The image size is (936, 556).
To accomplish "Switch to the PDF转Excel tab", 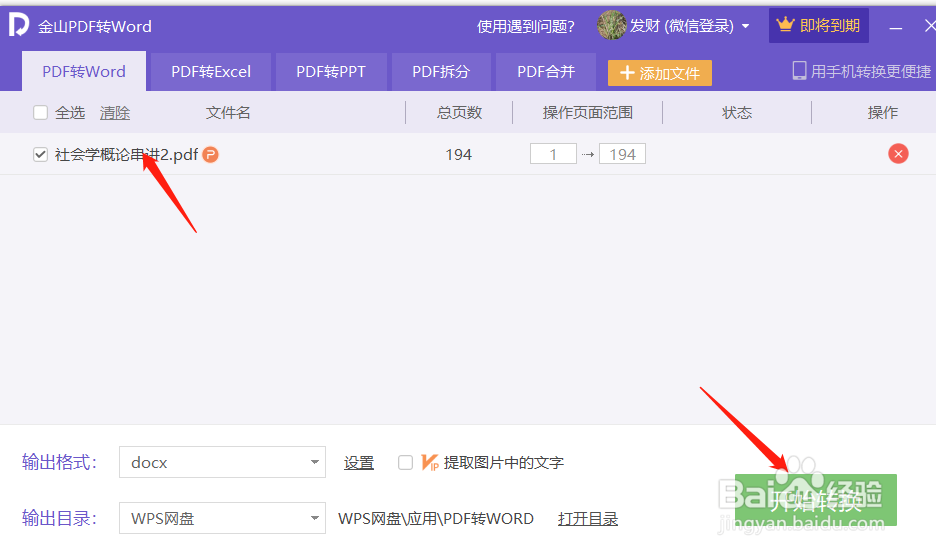I will [211, 72].
